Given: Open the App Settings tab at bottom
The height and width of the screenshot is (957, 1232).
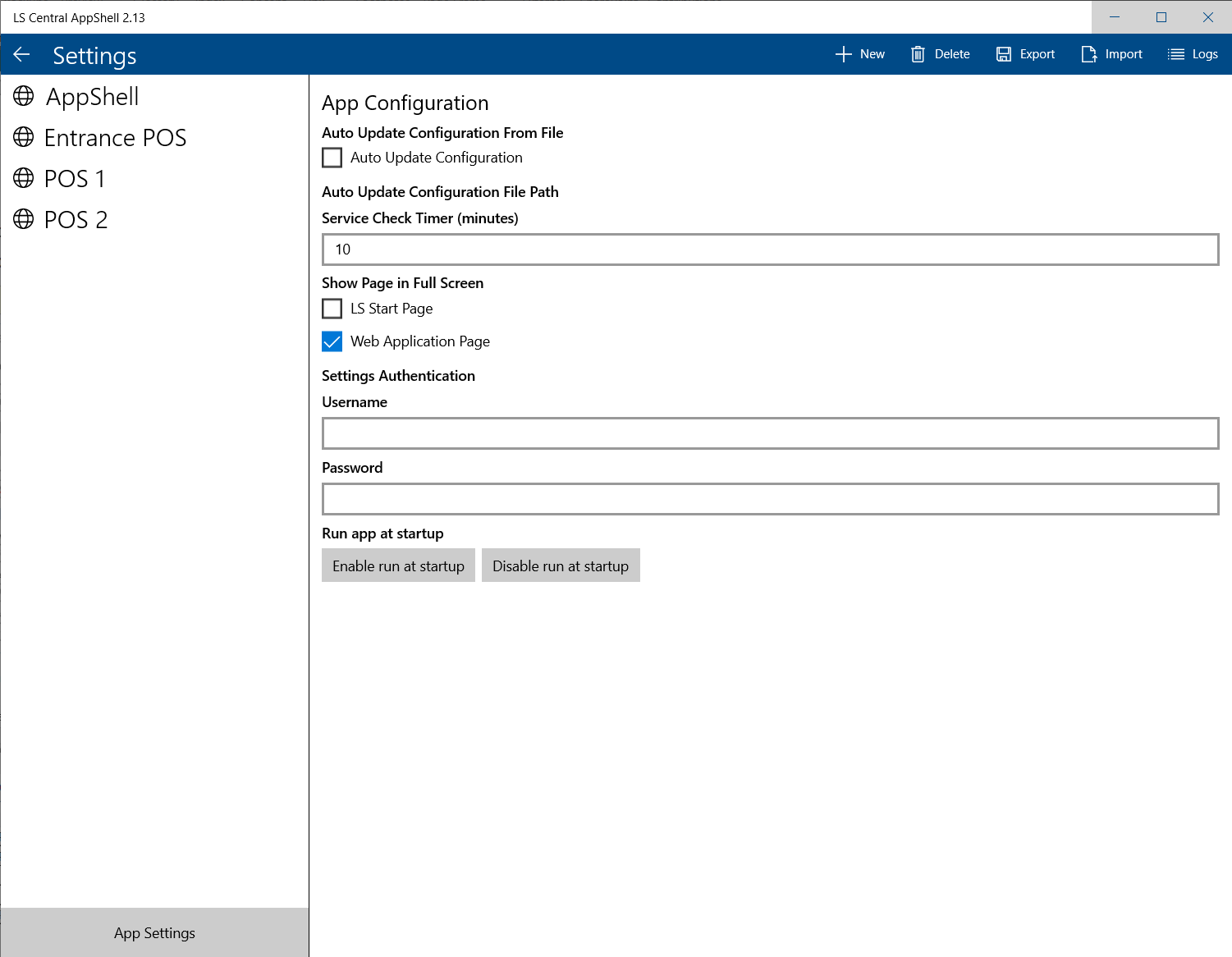Looking at the screenshot, I should pyautogui.click(x=154, y=933).
